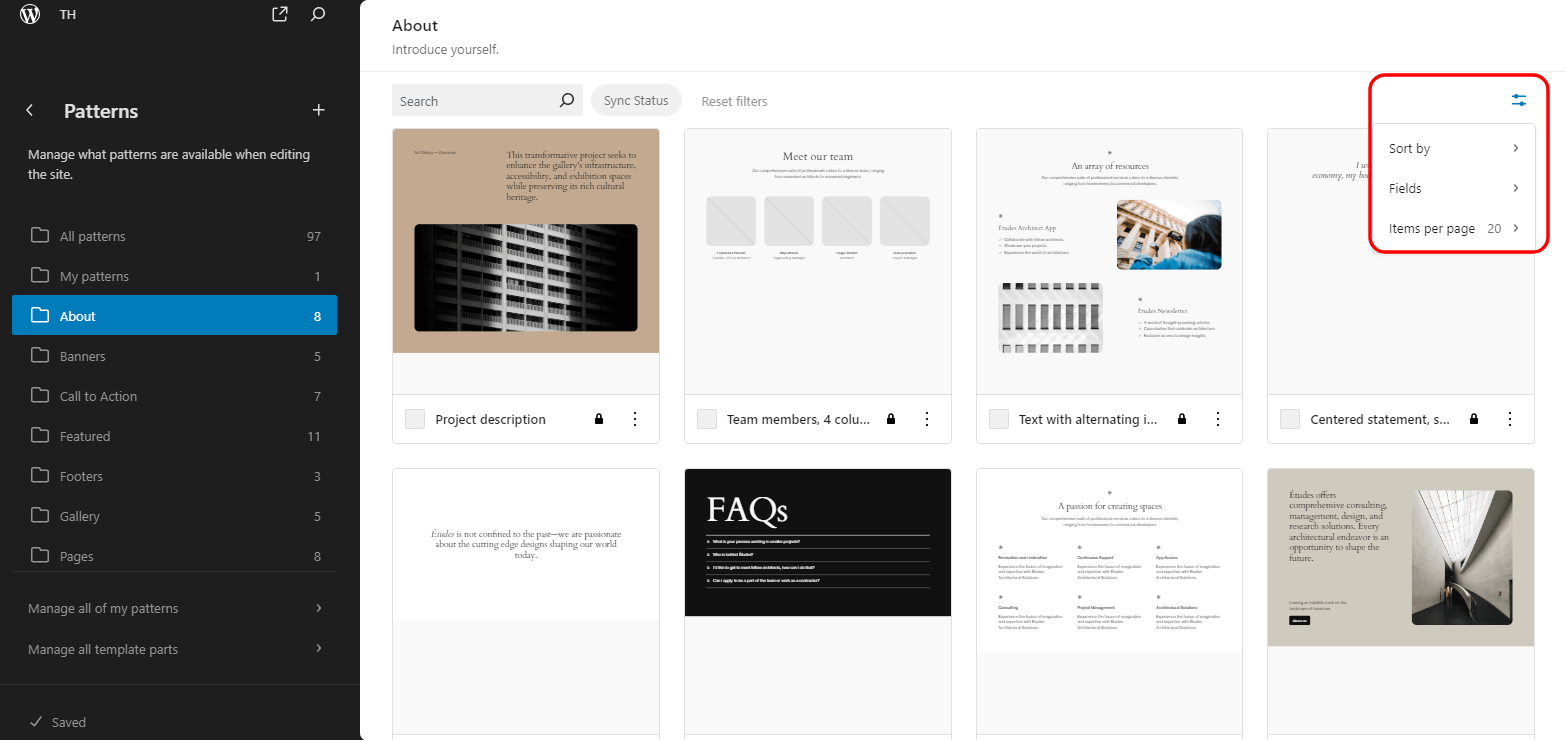The height and width of the screenshot is (740, 1566).
Task: Select the All patterns category
Action: click(x=92, y=236)
